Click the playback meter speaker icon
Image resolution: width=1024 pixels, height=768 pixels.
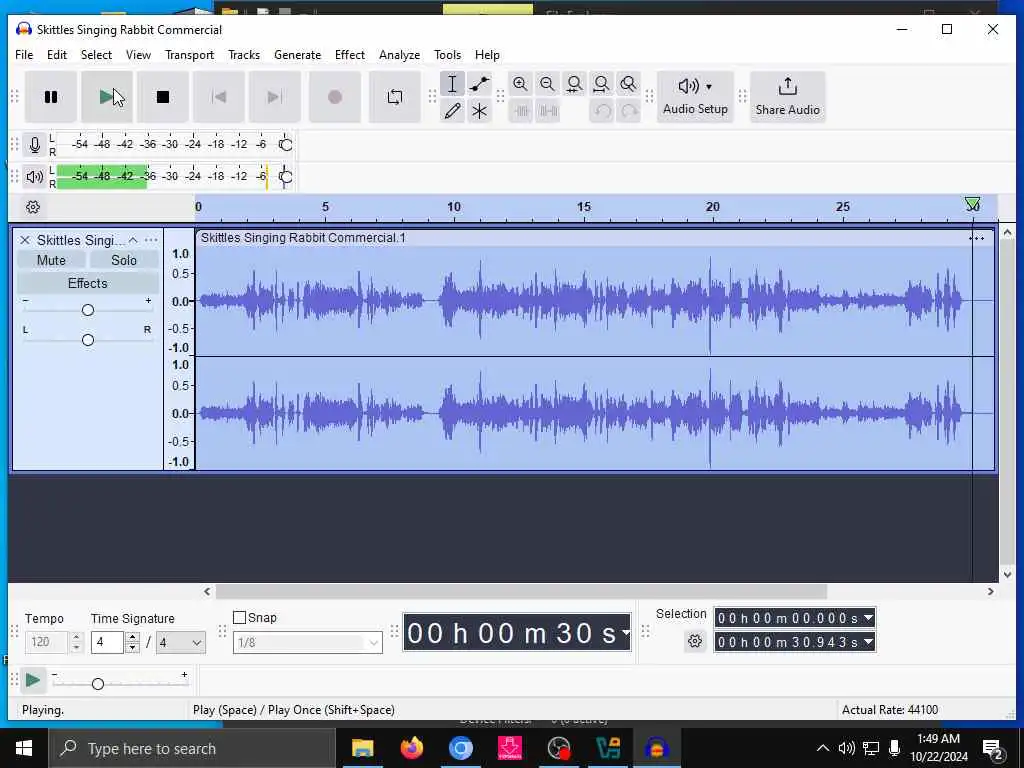coord(35,176)
